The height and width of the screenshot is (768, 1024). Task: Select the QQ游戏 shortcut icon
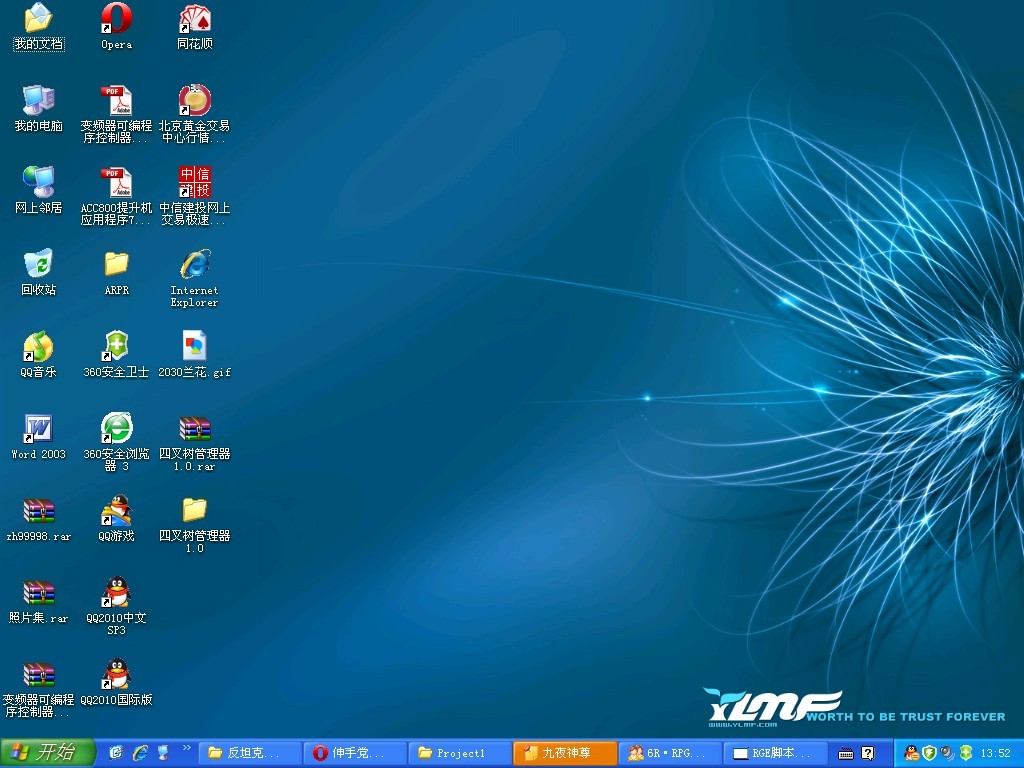point(116,519)
